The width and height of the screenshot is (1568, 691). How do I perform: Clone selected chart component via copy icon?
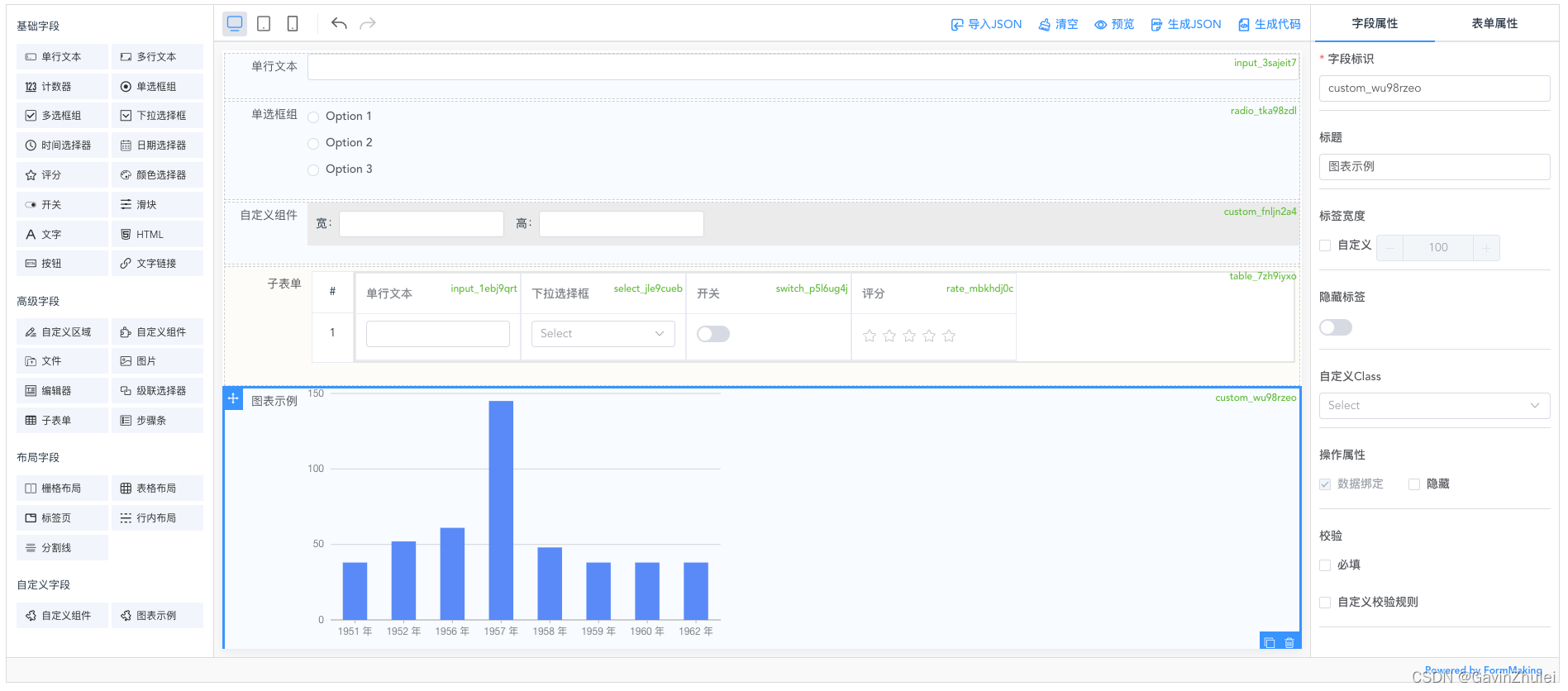point(1270,642)
